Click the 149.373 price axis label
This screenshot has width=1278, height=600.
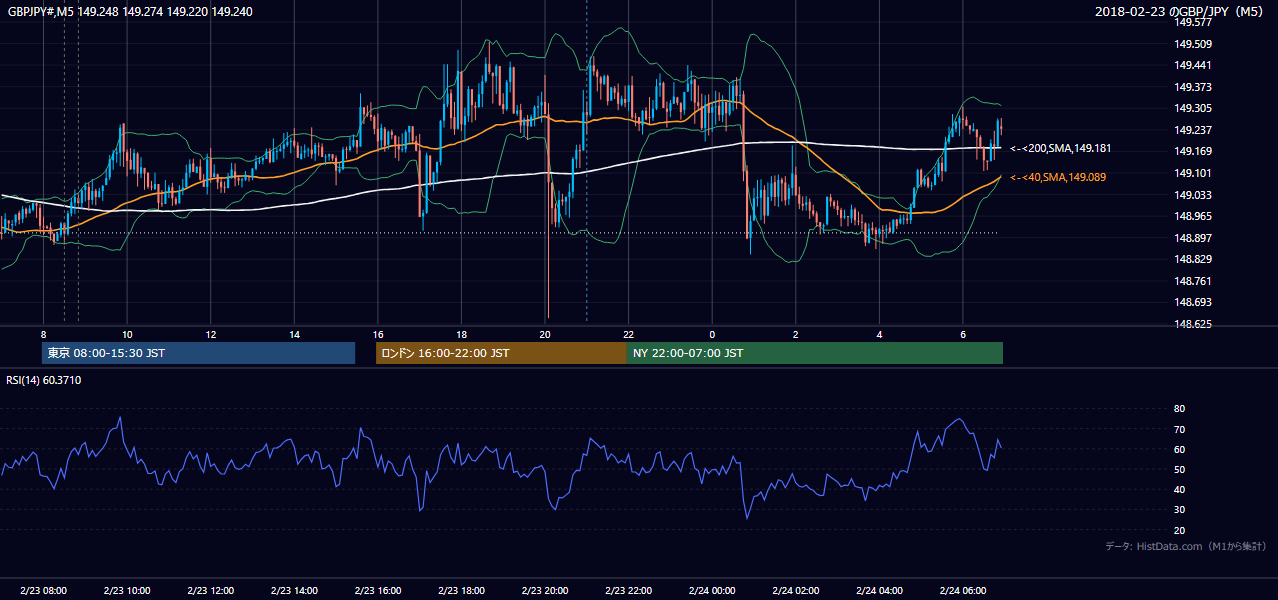pos(1192,87)
